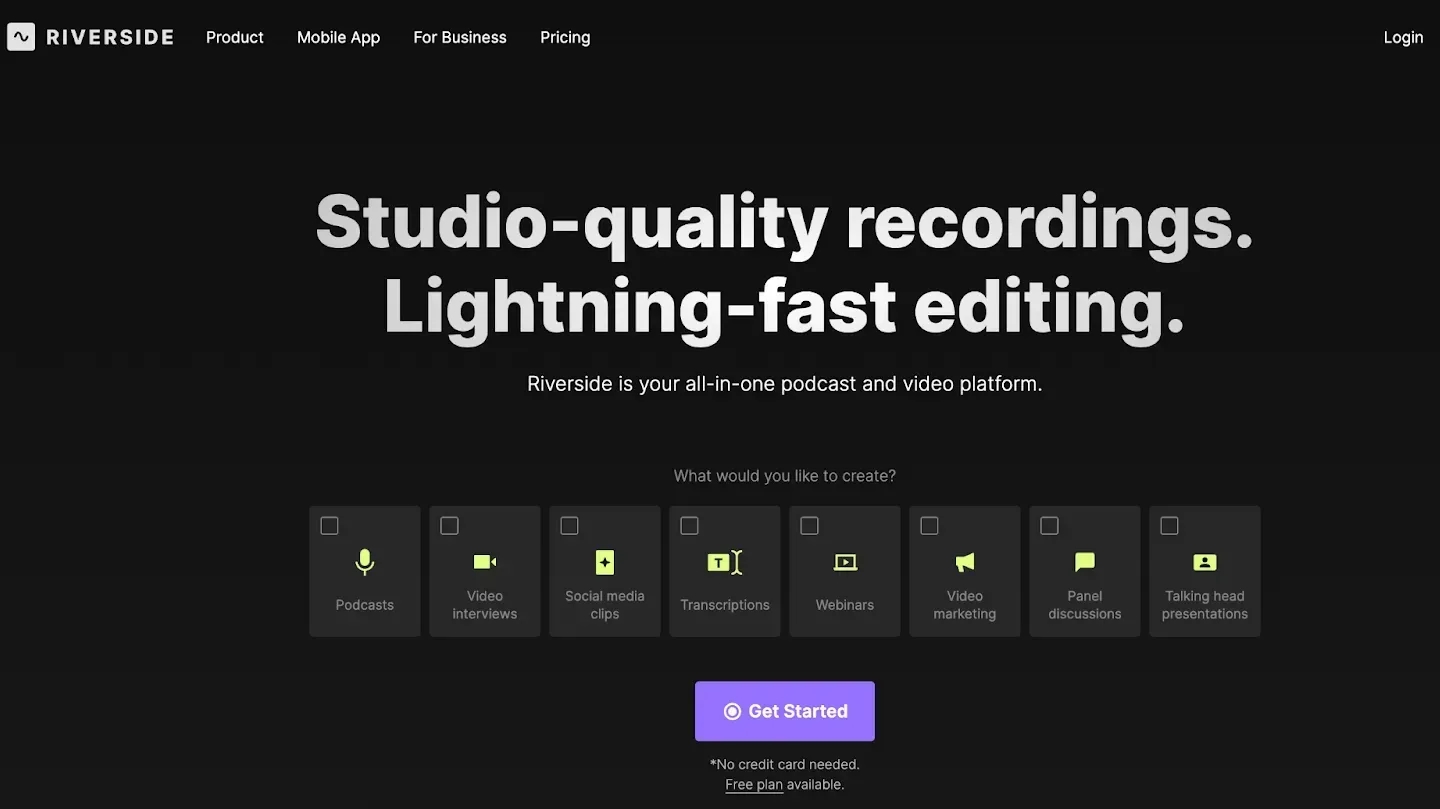Image resolution: width=1440 pixels, height=809 pixels.
Task: Click the 'What would you like to create?' text
Action: [785, 476]
